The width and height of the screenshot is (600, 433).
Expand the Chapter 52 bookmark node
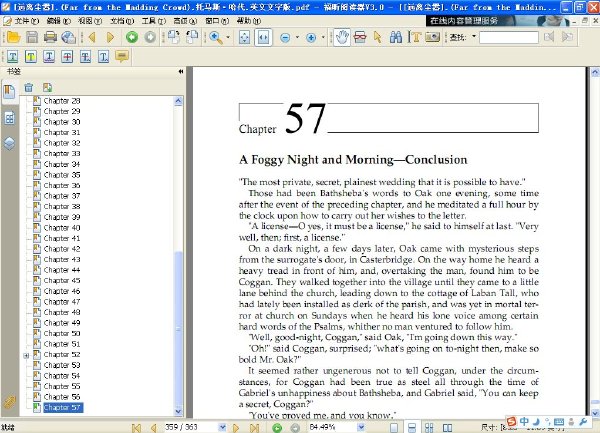[26, 356]
